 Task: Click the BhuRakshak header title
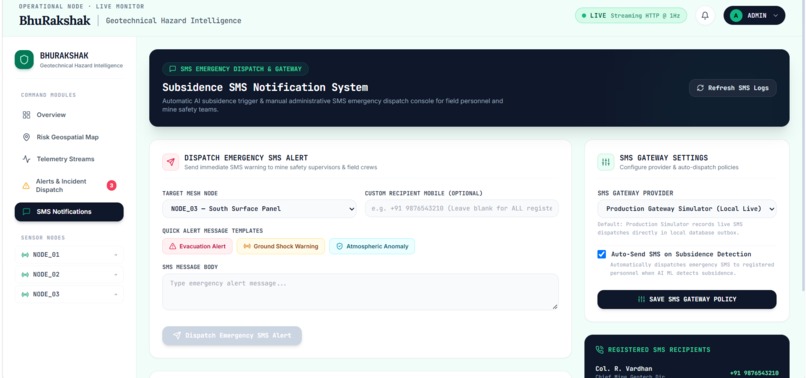(55, 21)
